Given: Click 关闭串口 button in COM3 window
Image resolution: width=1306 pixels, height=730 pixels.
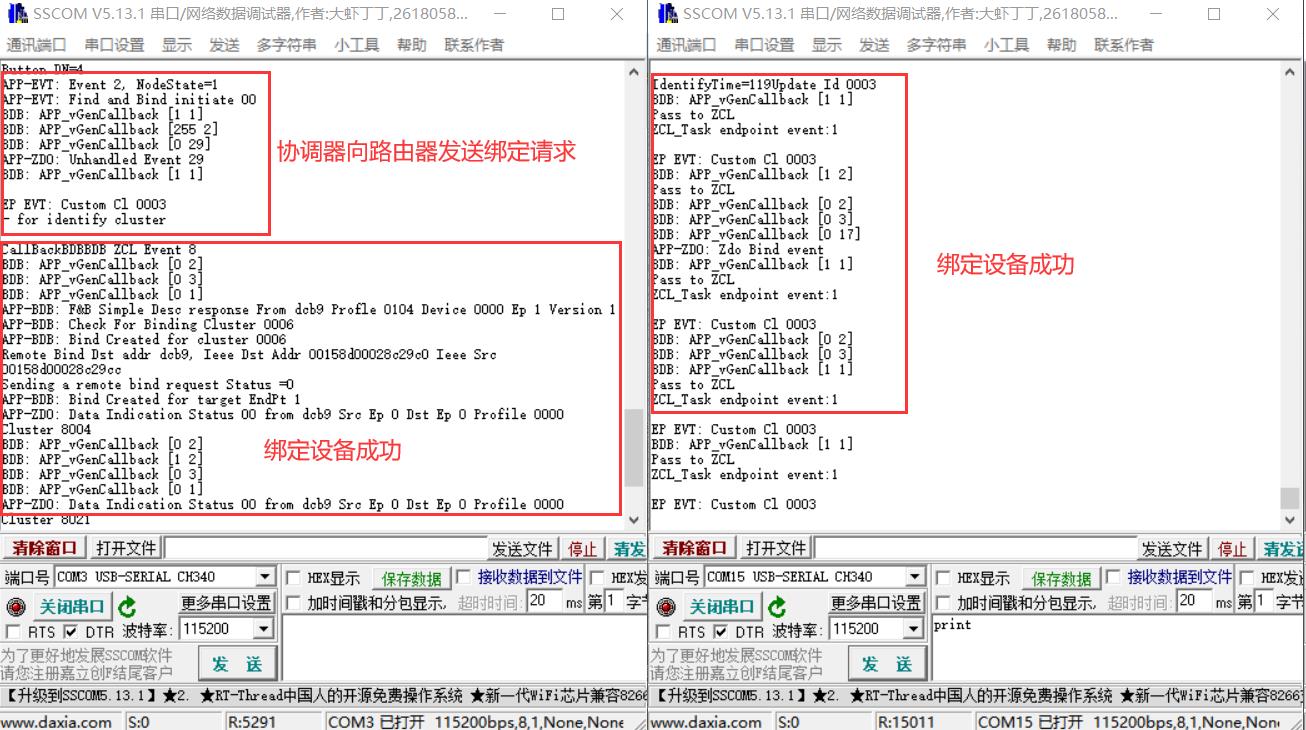Looking at the screenshot, I should tap(72, 607).
